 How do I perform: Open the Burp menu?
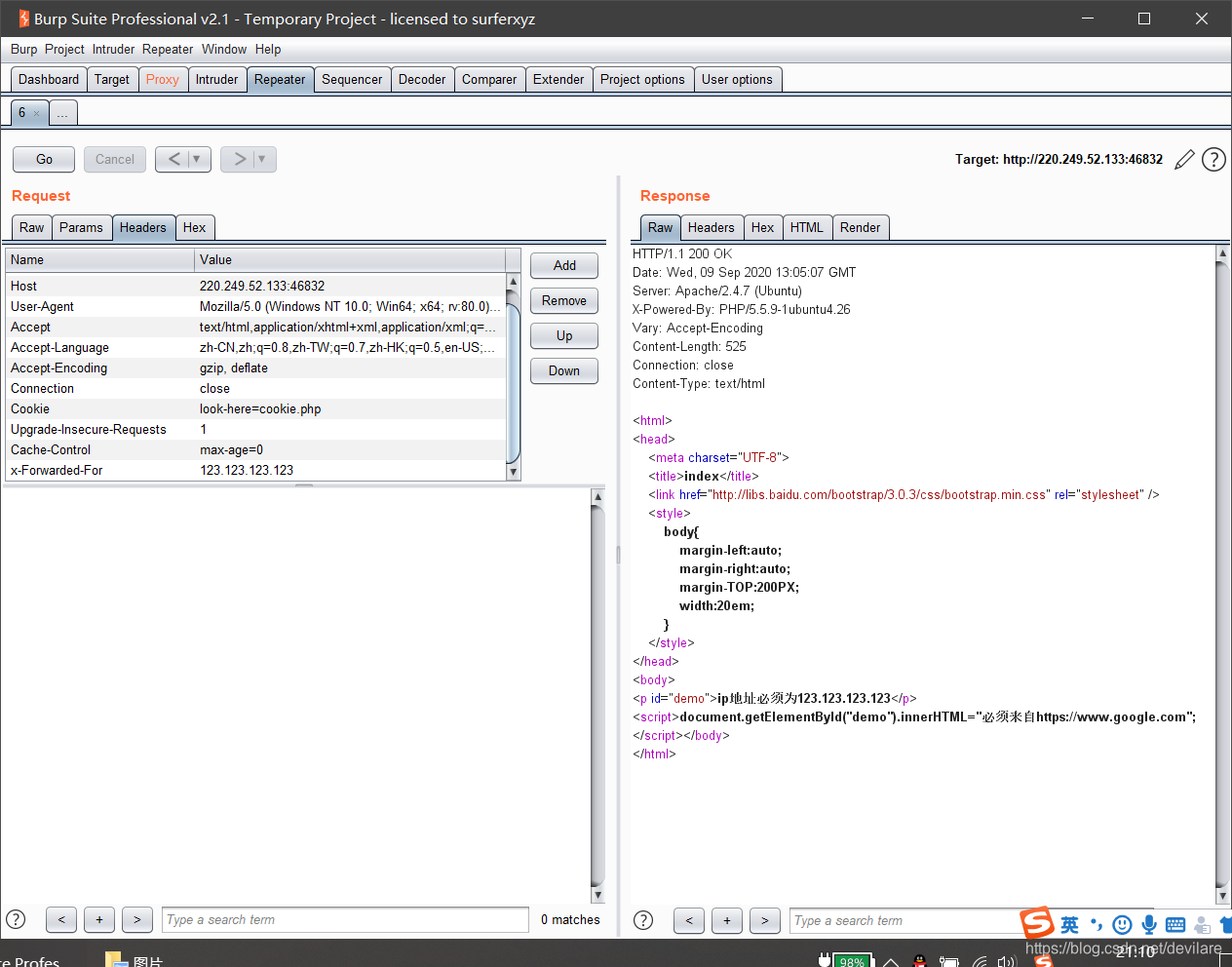[x=23, y=49]
